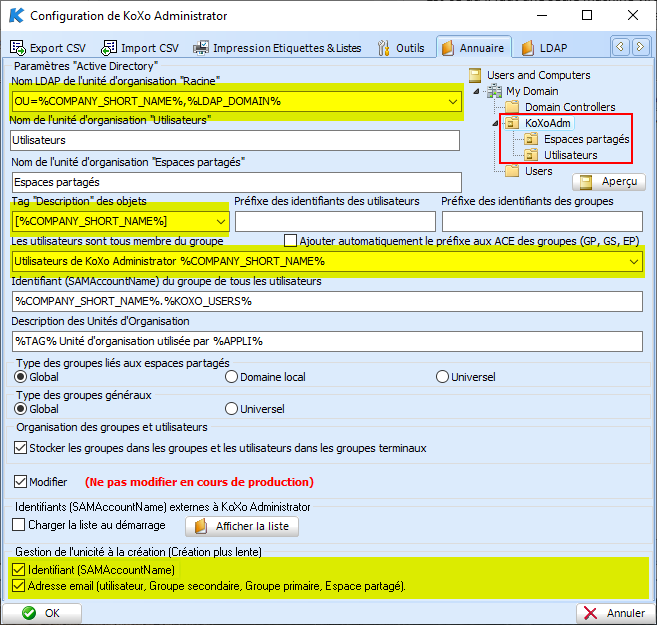Select Users and Computers root node
Viewport: 657px width, 625px height.
538,75
